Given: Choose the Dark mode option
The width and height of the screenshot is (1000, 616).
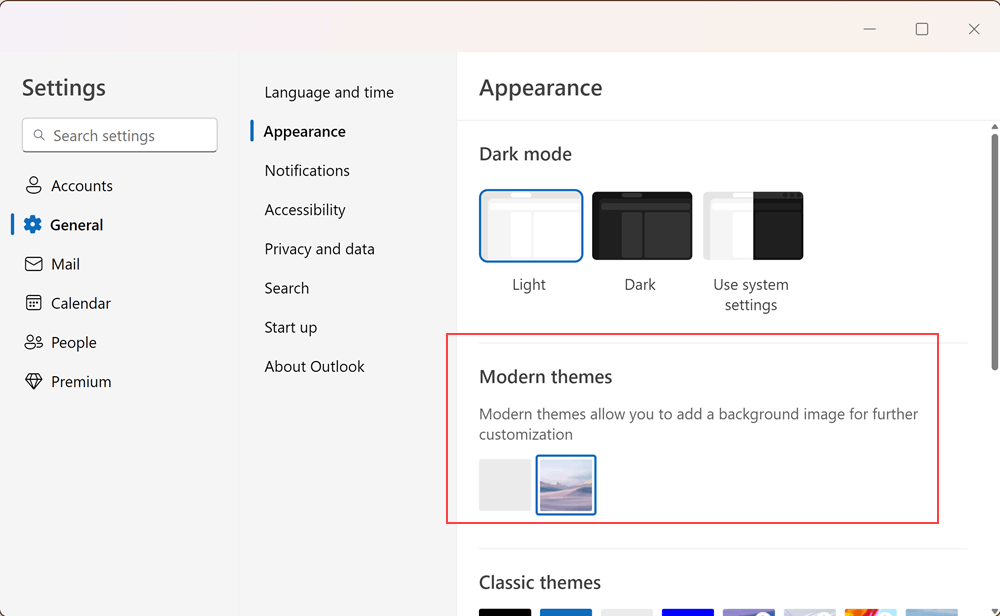Looking at the screenshot, I should 642,226.
